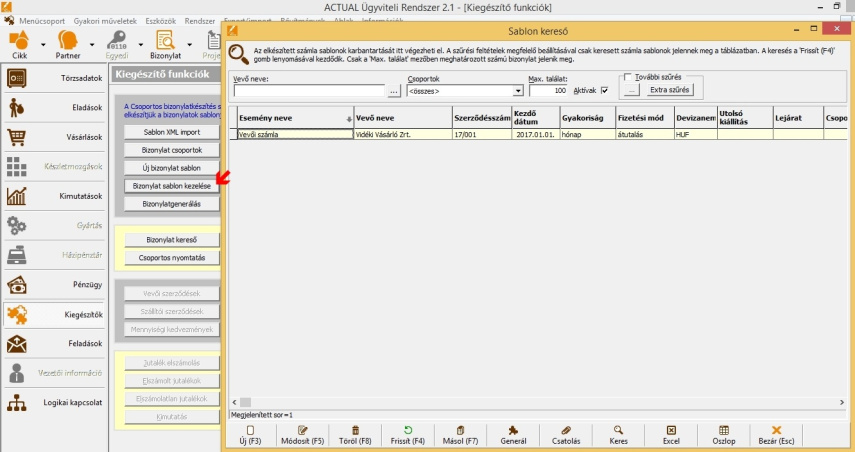Open the dropdown arrow next to Partner
Screen dimensions: 855x452
(x=92, y=44)
